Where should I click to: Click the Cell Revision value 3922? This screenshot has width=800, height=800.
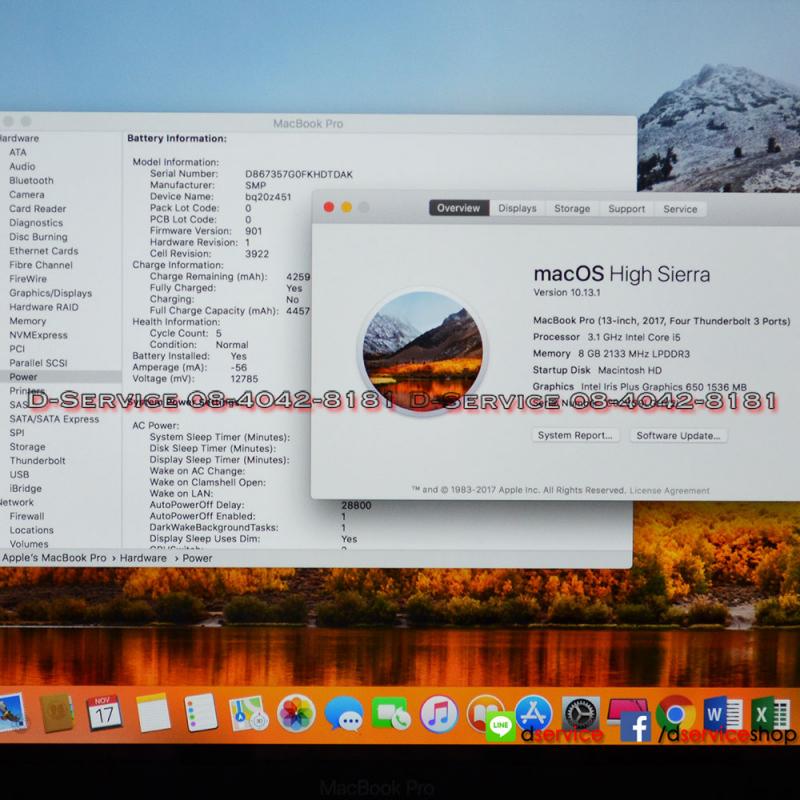tap(257, 254)
